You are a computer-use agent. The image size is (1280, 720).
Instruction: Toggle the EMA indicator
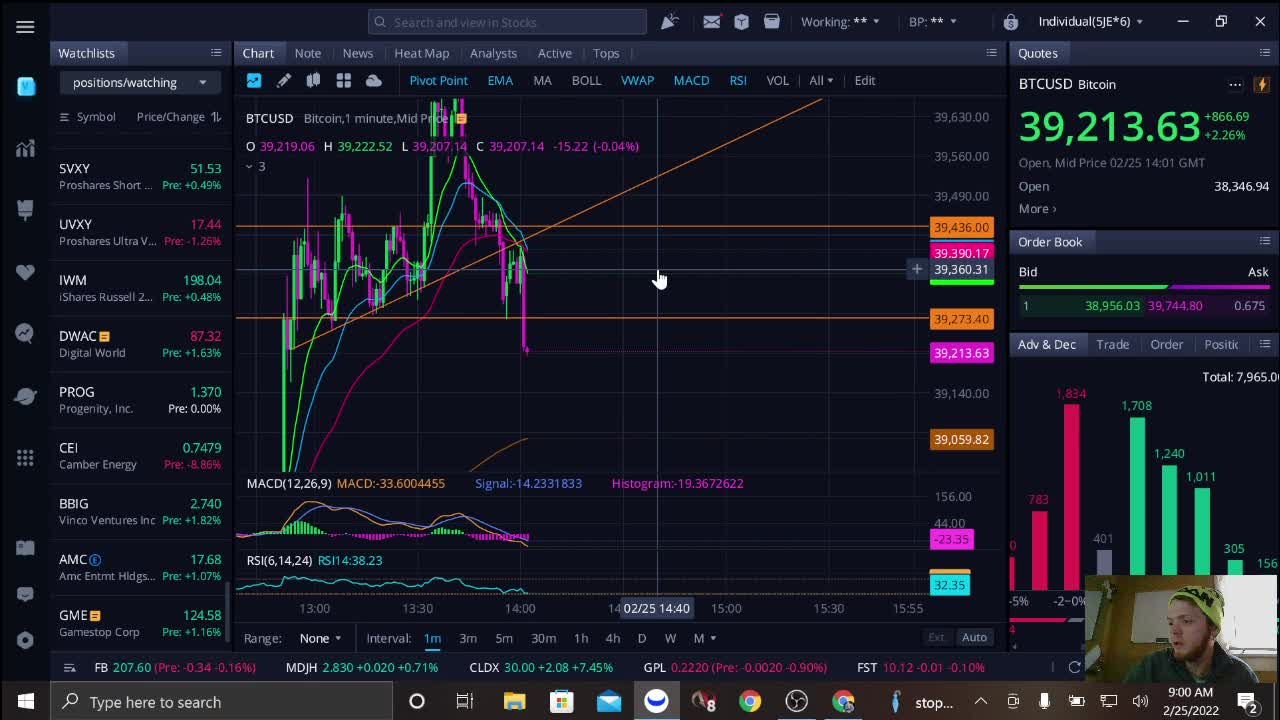(500, 80)
